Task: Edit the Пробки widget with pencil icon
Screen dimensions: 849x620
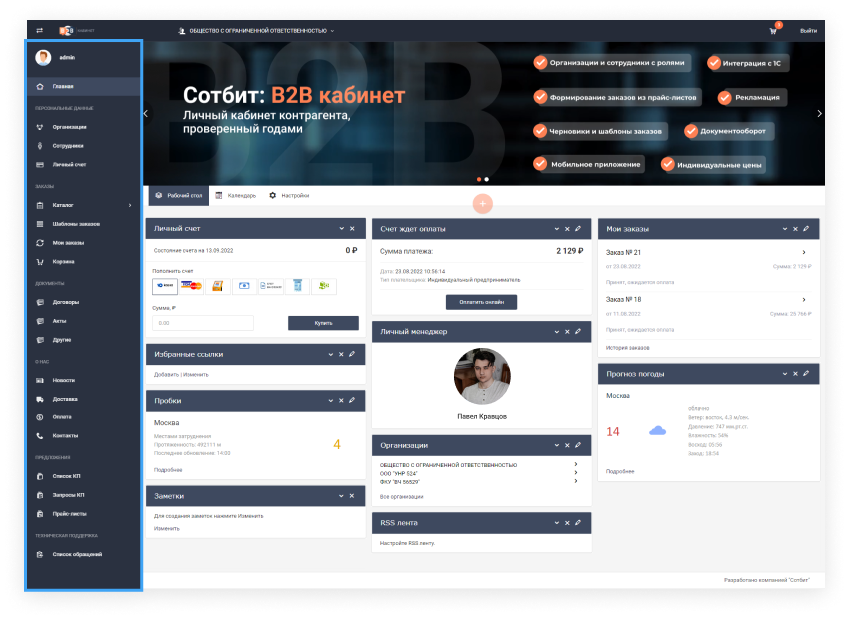Action: (x=352, y=399)
